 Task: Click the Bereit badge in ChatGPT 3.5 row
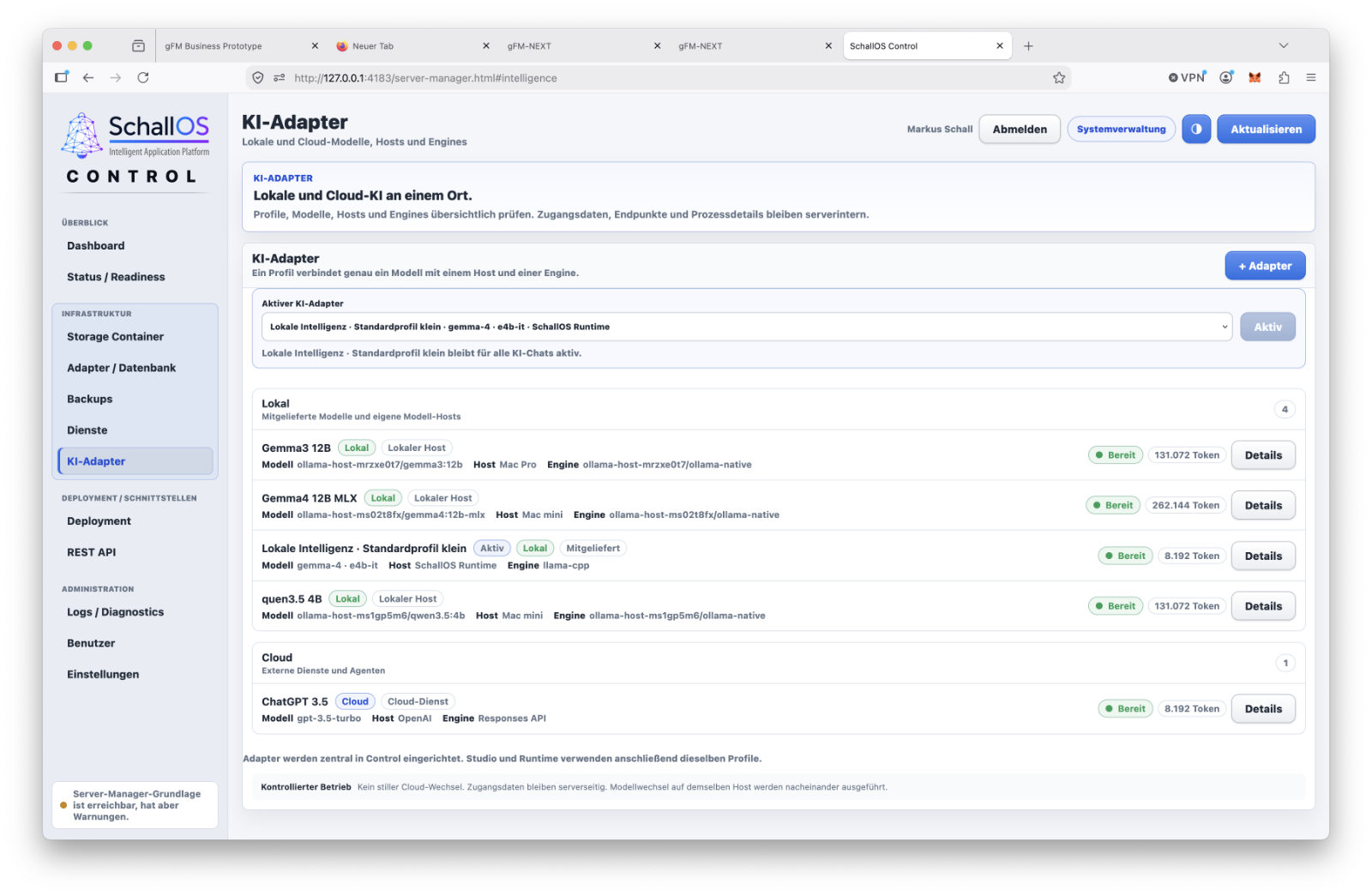coord(1125,709)
